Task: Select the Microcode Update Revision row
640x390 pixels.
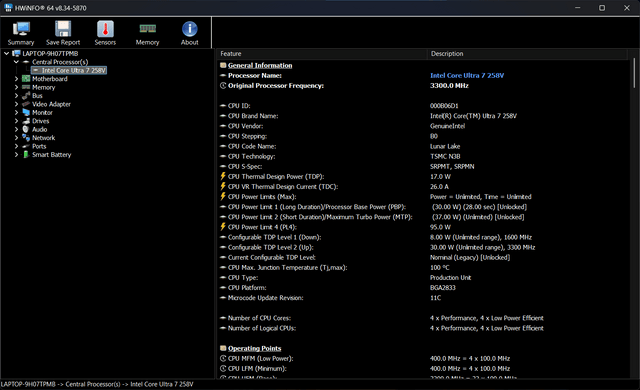Action: point(422,298)
